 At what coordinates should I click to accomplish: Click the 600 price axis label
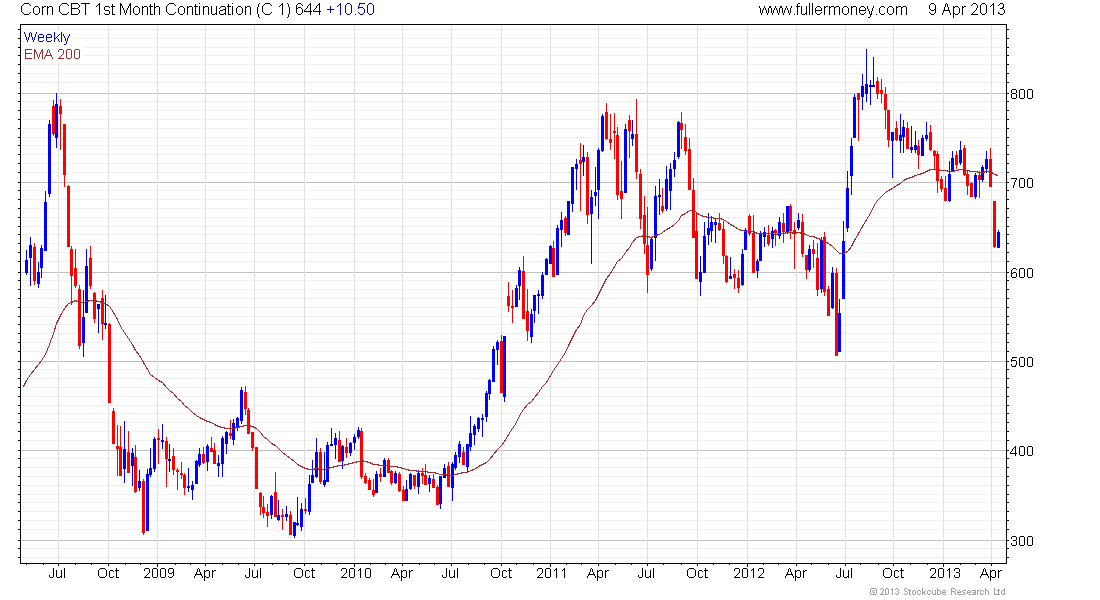[x=1021, y=273]
